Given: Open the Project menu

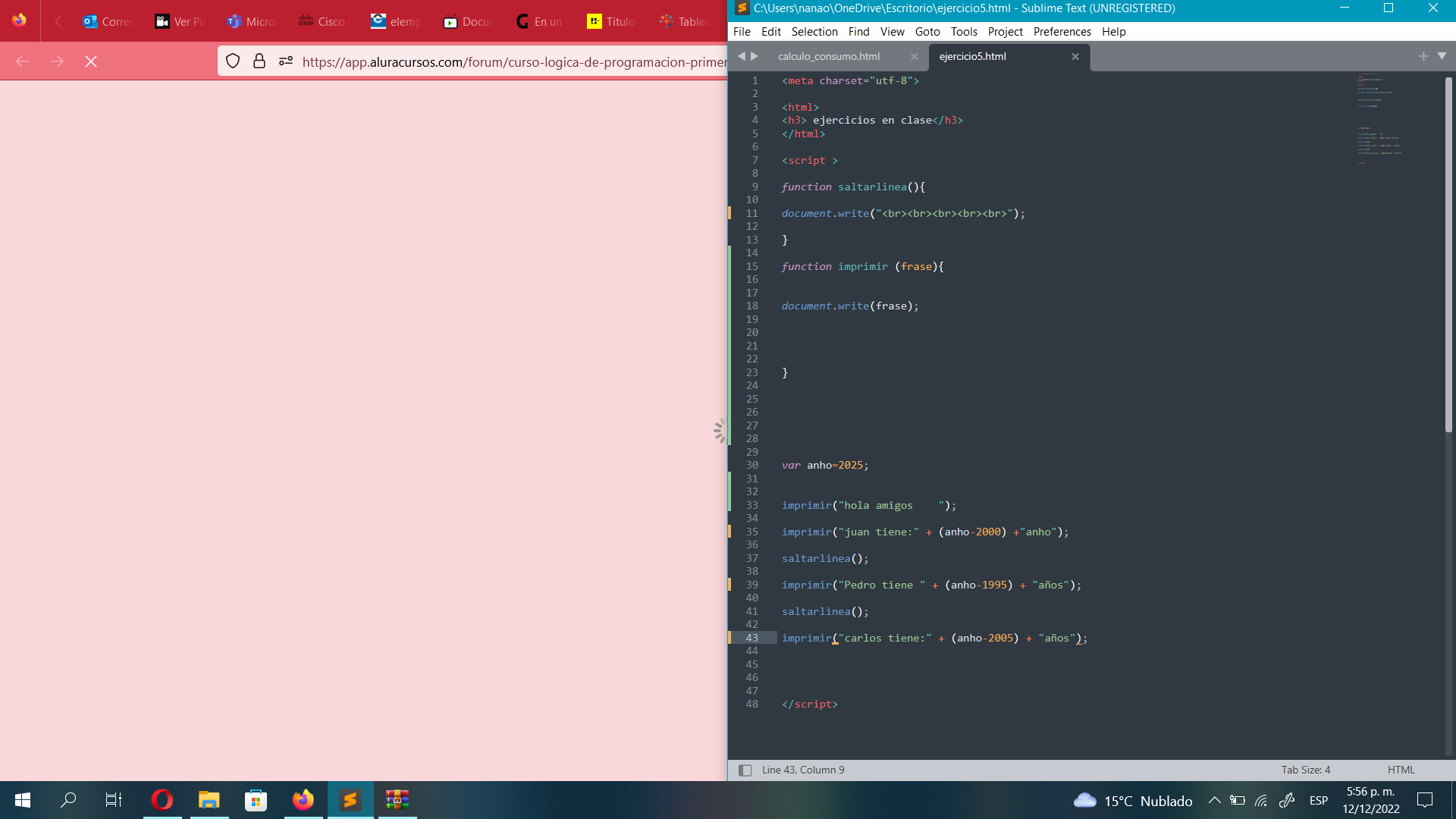Looking at the screenshot, I should pos(1005,32).
